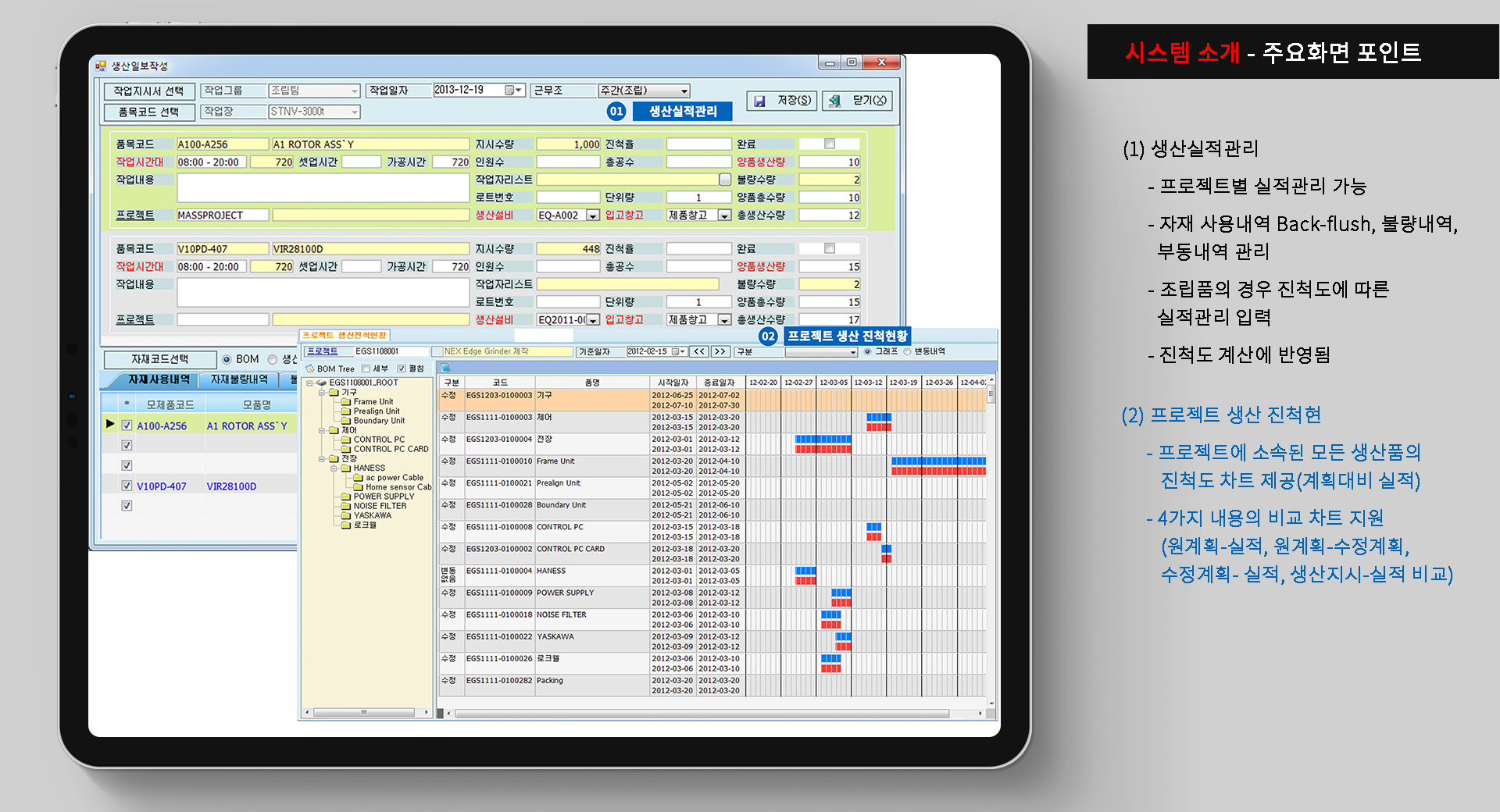Click the Packing row name

coord(550,681)
